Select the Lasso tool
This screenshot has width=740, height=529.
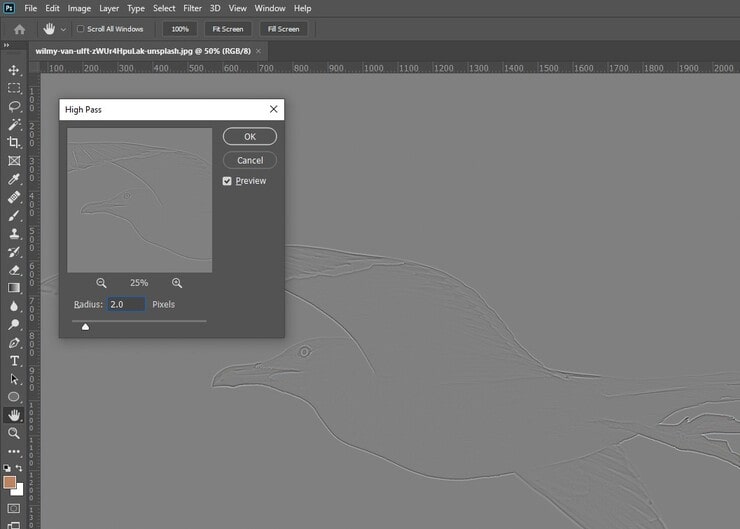(x=14, y=106)
